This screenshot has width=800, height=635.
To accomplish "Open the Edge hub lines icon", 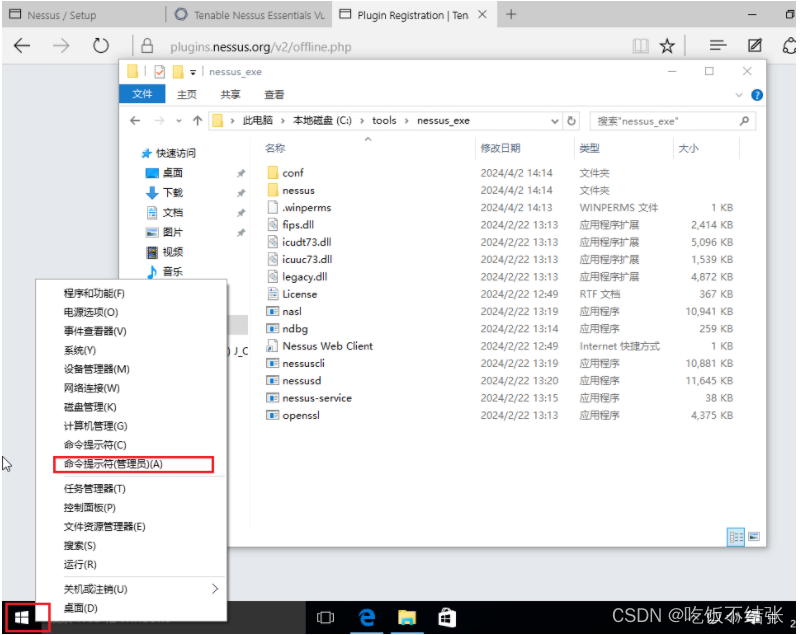I will pyautogui.click(x=718, y=46).
